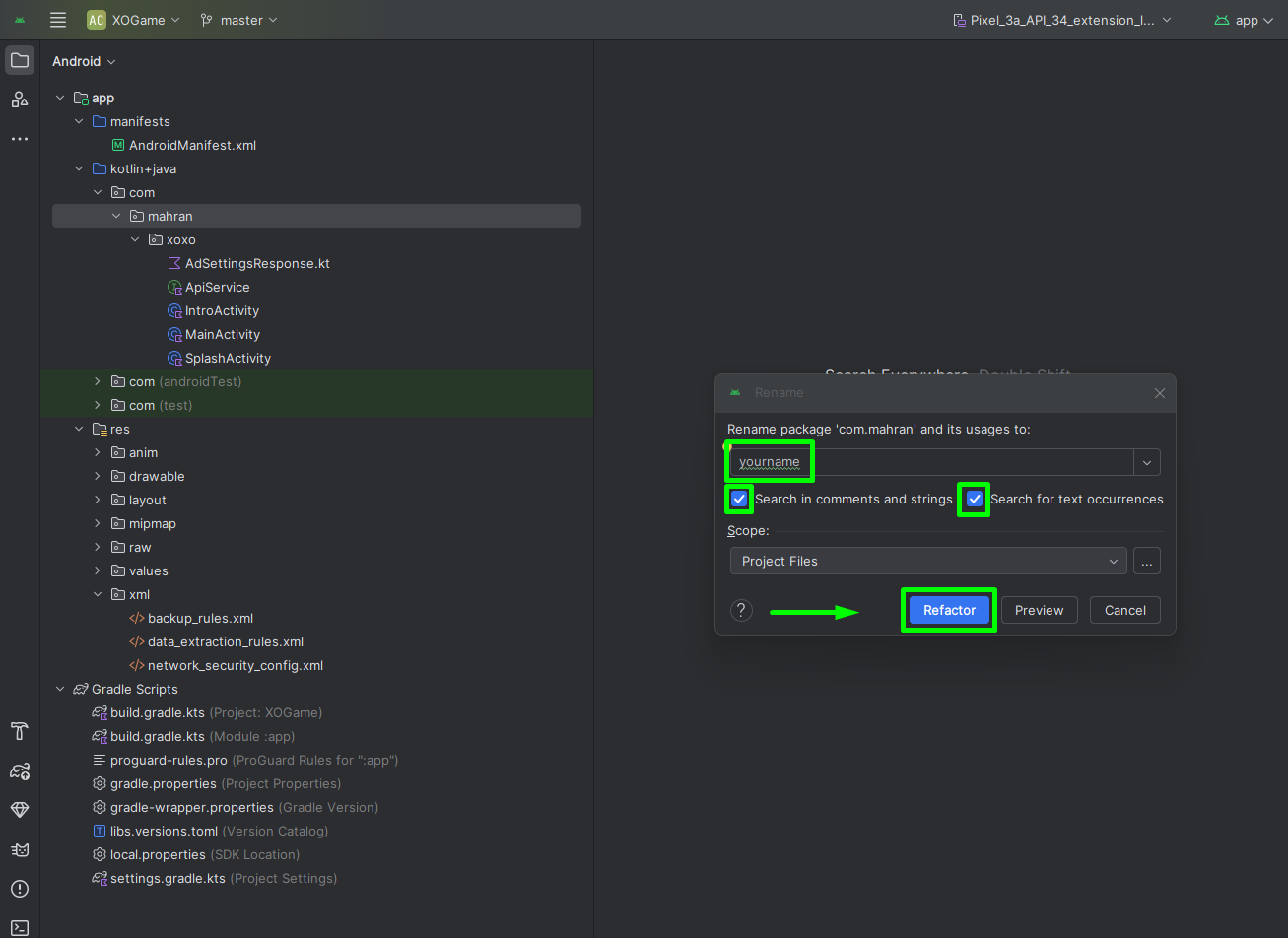Image resolution: width=1288 pixels, height=938 pixels.
Task: Open the Terminal tool window
Action: click(x=20, y=927)
